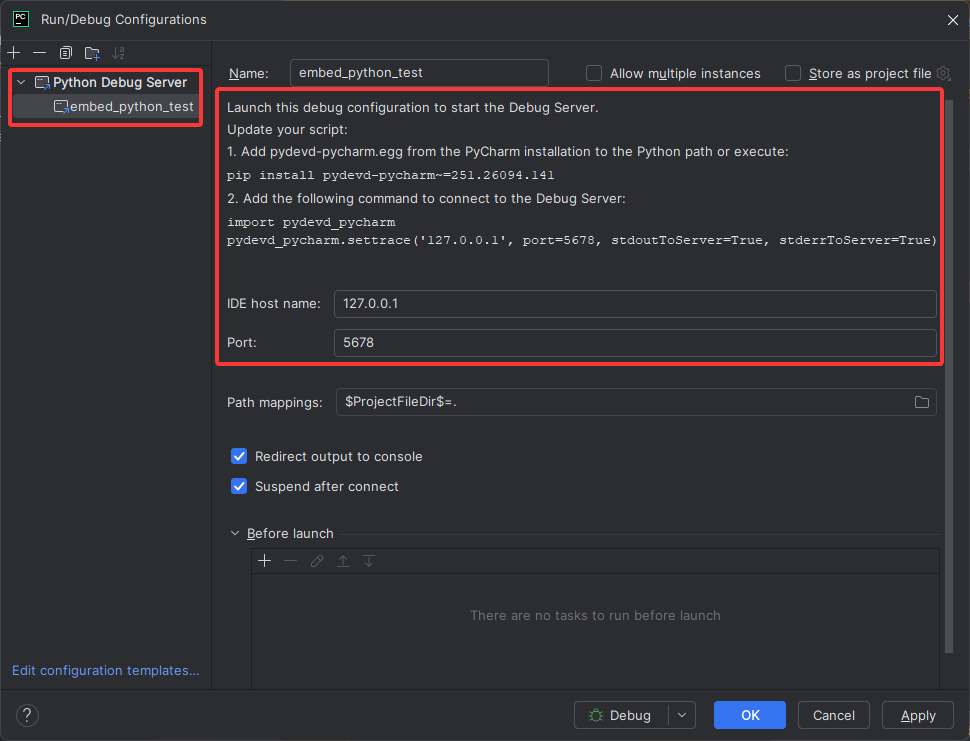Click the Name input field
This screenshot has height=741, width=970.
tap(419, 73)
